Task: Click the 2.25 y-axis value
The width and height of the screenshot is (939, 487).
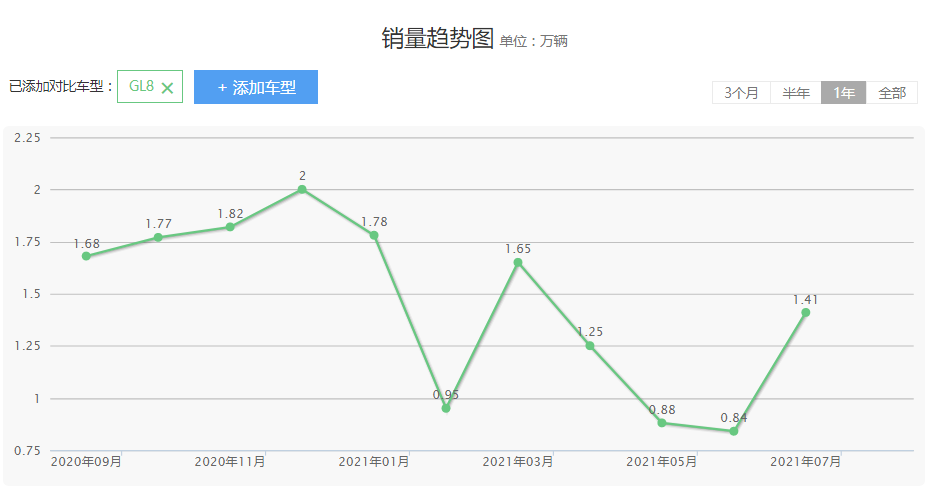Action: point(28,138)
